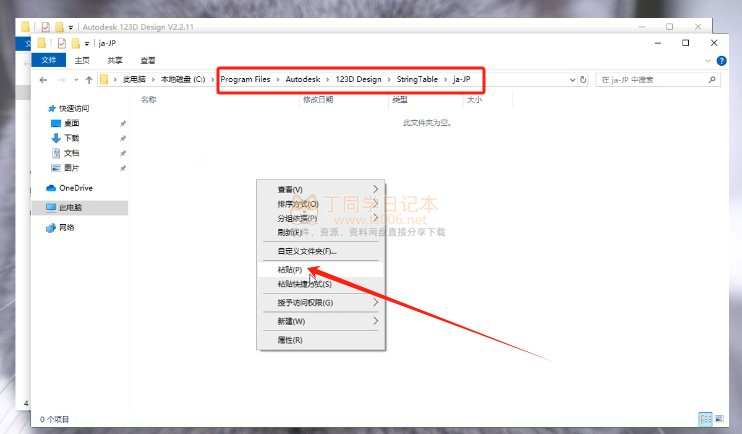
Task: Open the blue Help icon
Action: [x=721, y=61]
